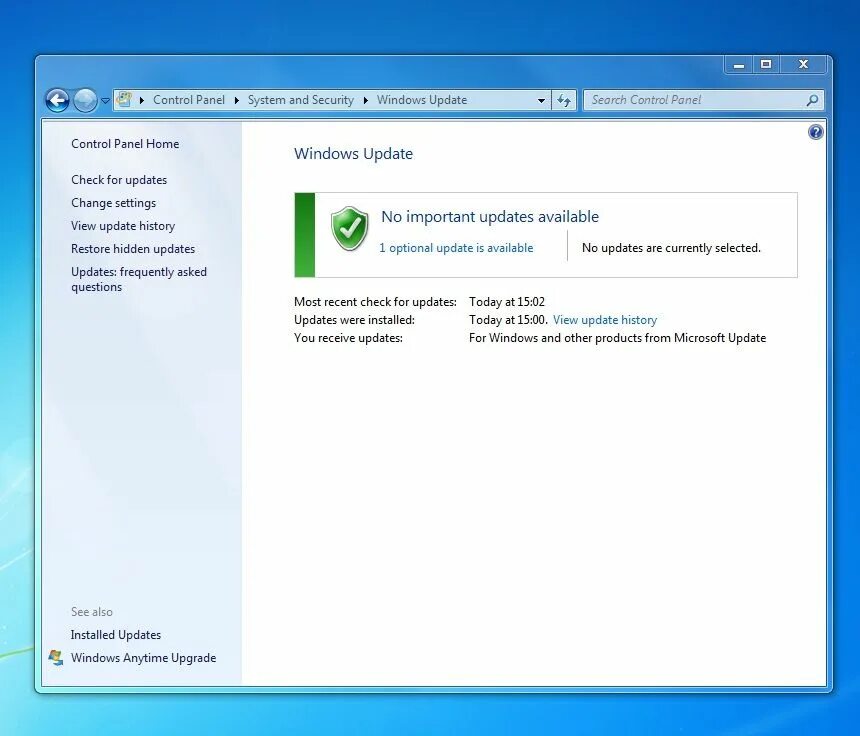The width and height of the screenshot is (860, 736).
Task: Open Control Panel Home
Action: click(125, 144)
